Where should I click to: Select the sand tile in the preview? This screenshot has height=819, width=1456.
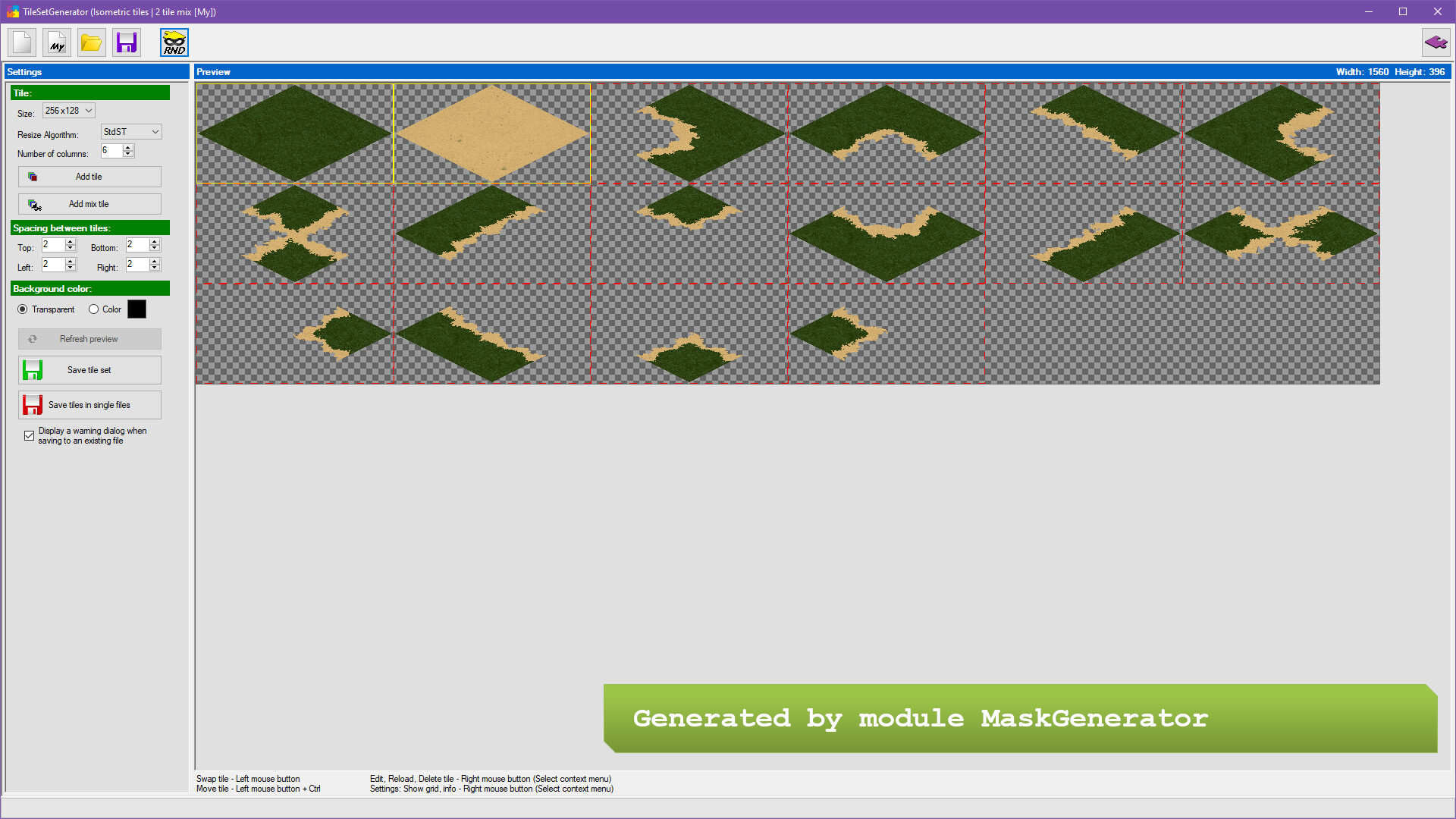click(x=491, y=132)
